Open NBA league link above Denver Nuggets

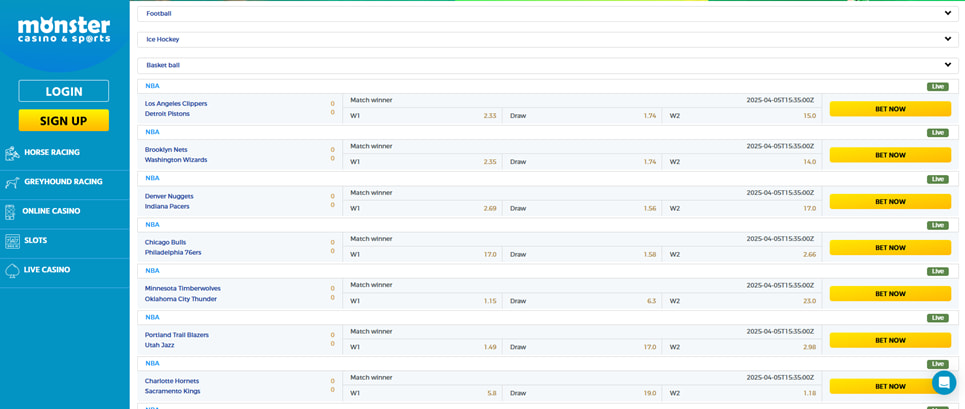[x=152, y=178]
